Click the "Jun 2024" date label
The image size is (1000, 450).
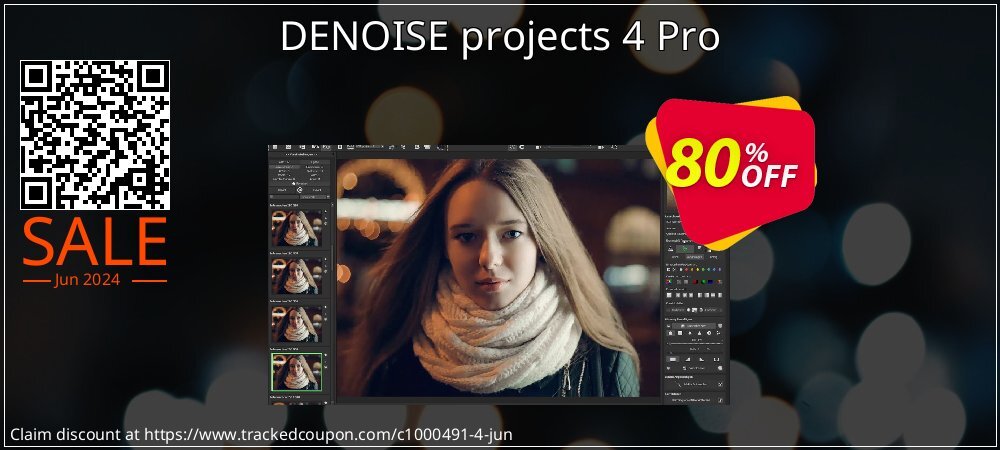point(87,280)
